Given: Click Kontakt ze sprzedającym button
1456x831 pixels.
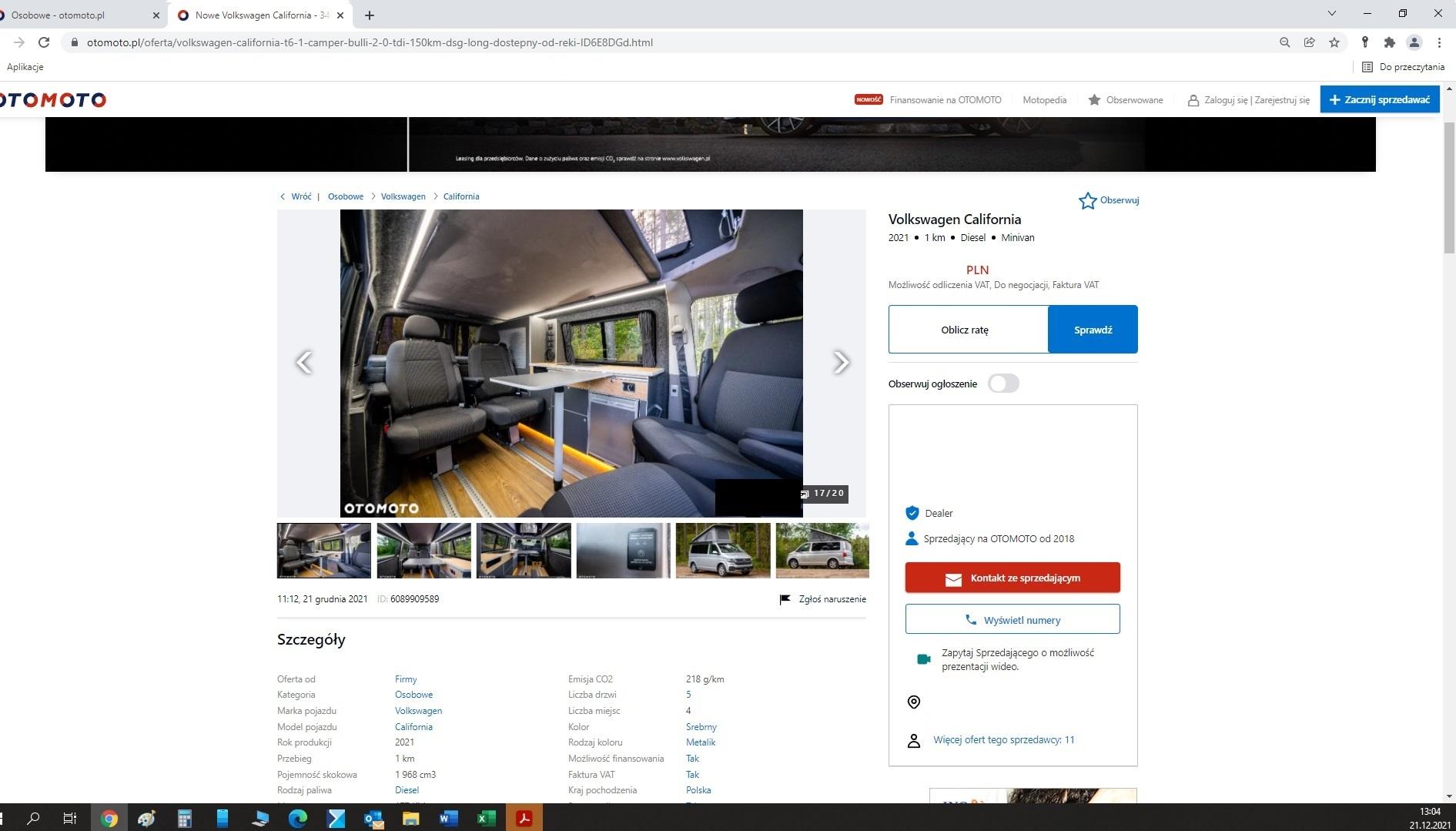Looking at the screenshot, I should coord(1013,578).
